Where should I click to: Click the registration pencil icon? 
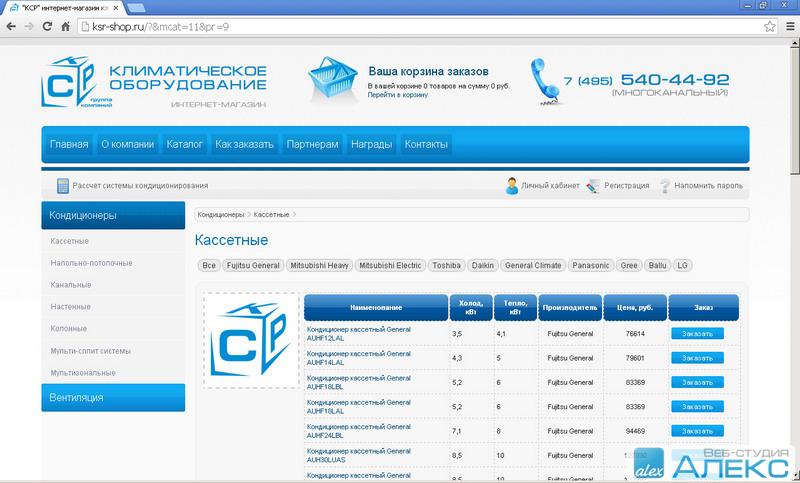click(x=593, y=185)
